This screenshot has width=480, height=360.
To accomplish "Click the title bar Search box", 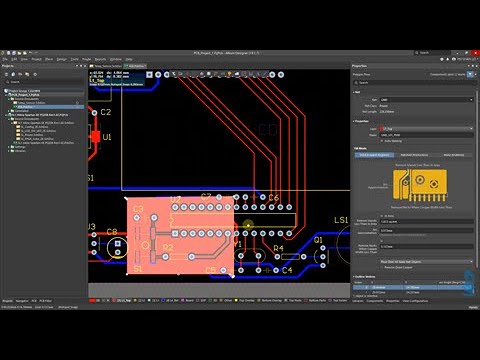I will pos(432,53).
